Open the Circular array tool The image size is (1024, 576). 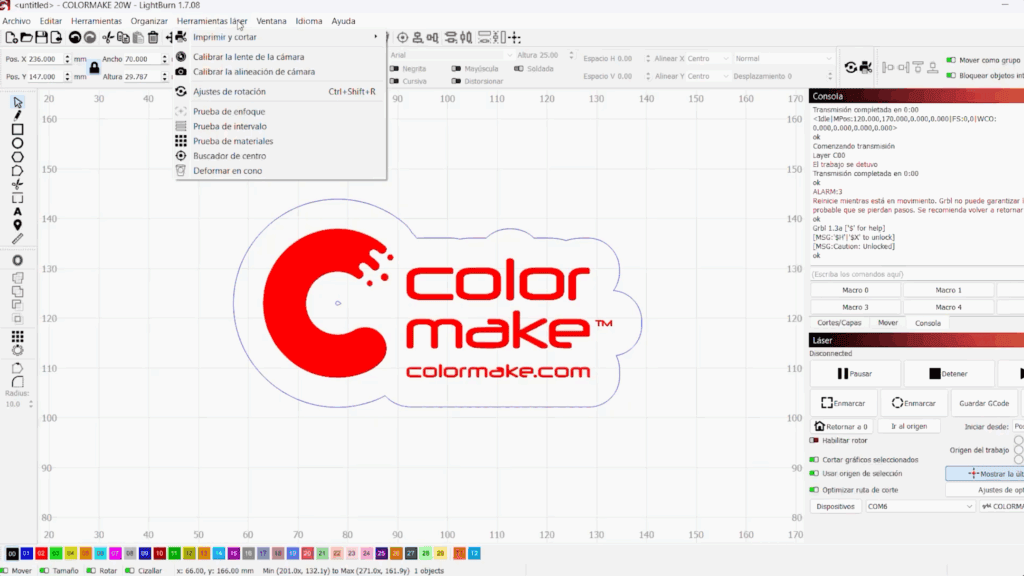tap(18, 350)
